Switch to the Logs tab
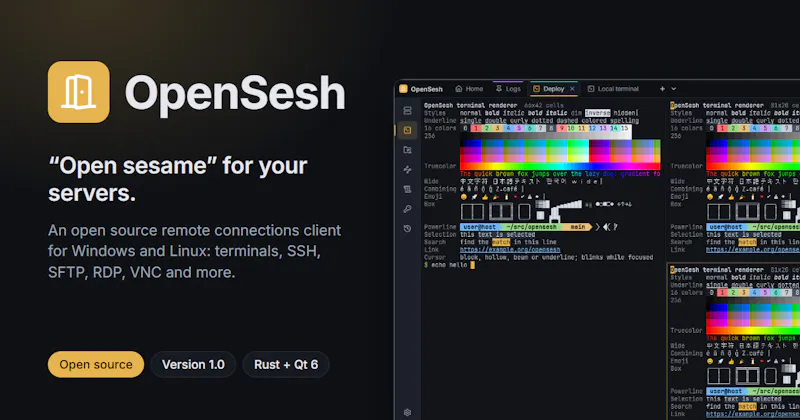This screenshot has width=800, height=420. tap(508, 89)
